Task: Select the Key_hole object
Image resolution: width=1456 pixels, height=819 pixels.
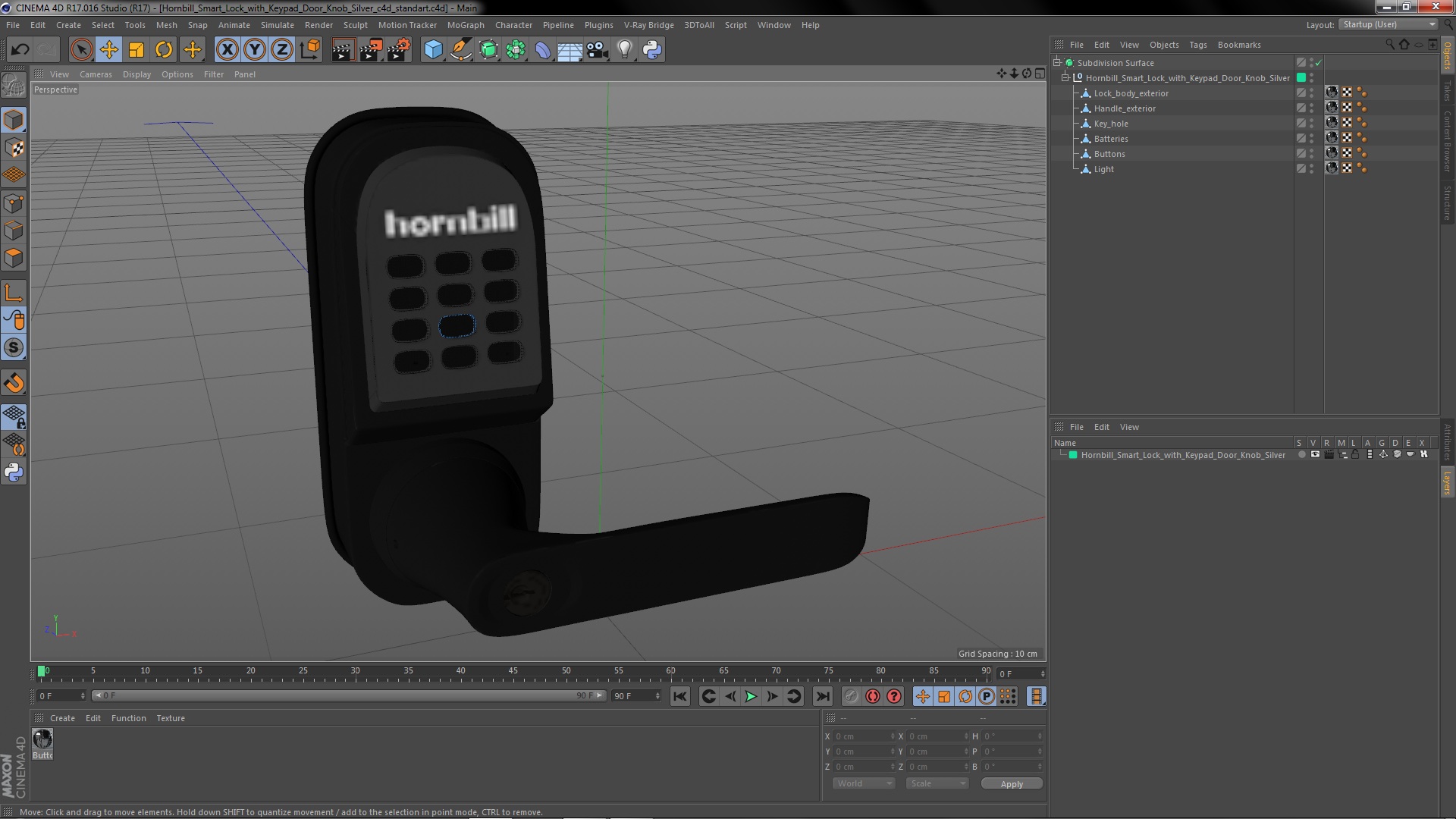Action: [x=1111, y=124]
